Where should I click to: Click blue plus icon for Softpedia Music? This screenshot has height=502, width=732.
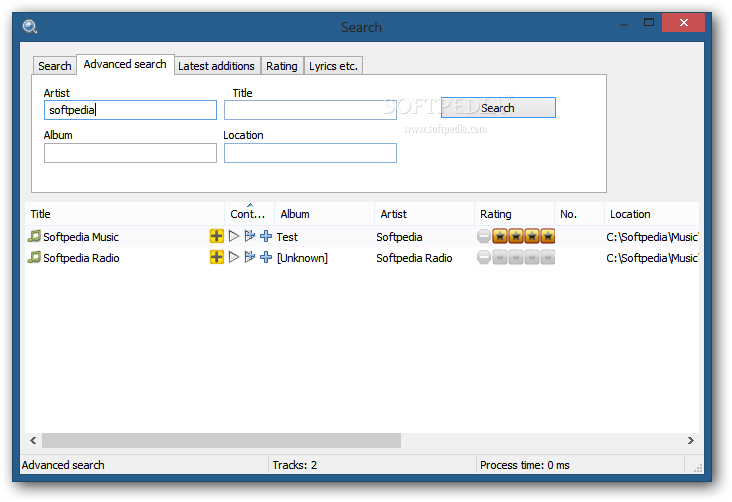(x=266, y=236)
